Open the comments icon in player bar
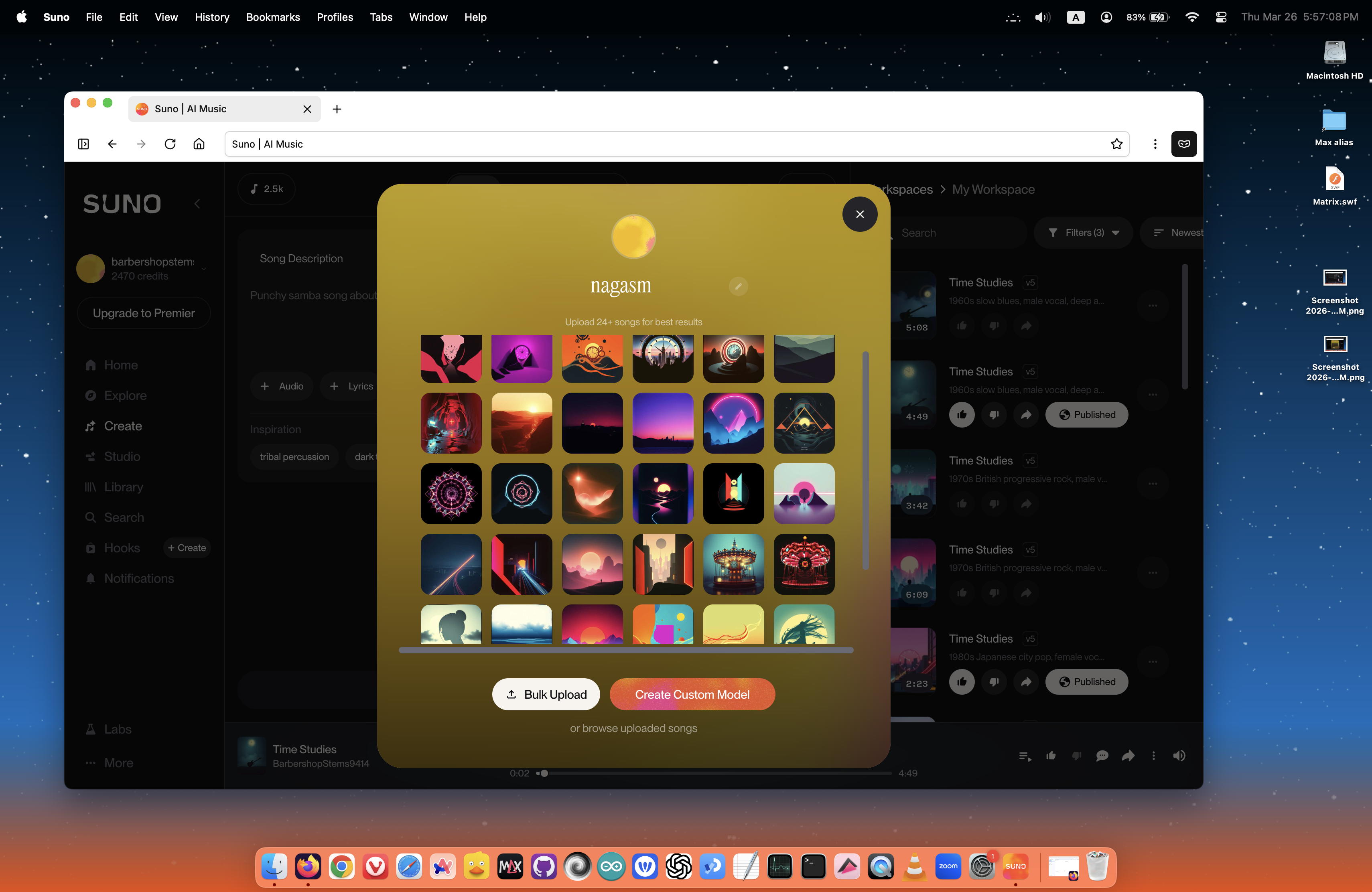 click(x=1102, y=756)
